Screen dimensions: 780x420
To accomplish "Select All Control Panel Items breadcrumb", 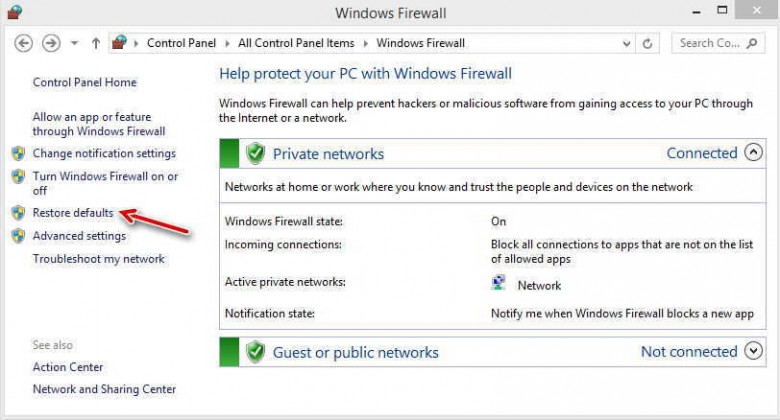I will 296,43.
